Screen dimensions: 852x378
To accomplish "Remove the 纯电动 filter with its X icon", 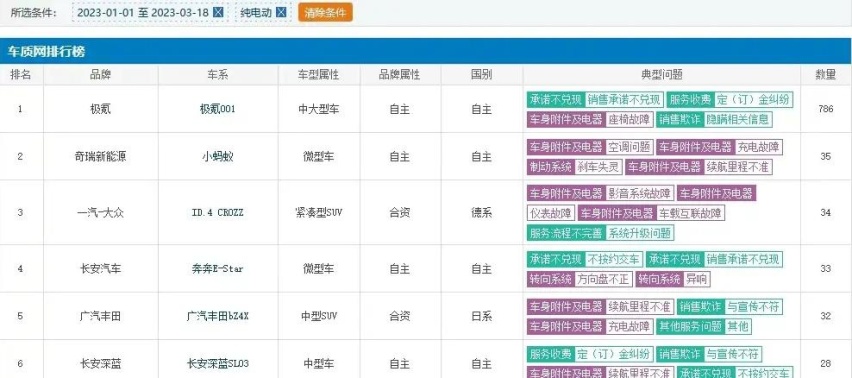I will click(x=281, y=12).
